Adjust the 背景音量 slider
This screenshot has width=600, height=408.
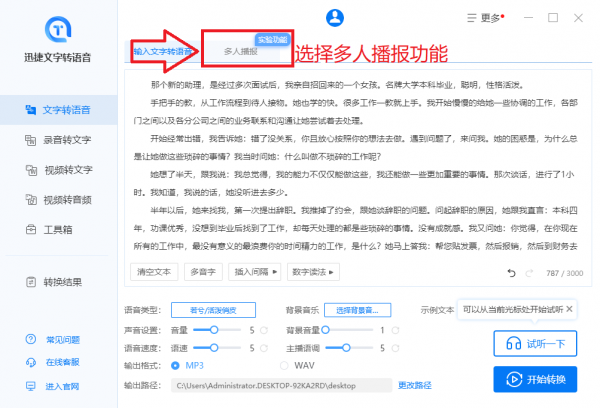click(x=349, y=330)
